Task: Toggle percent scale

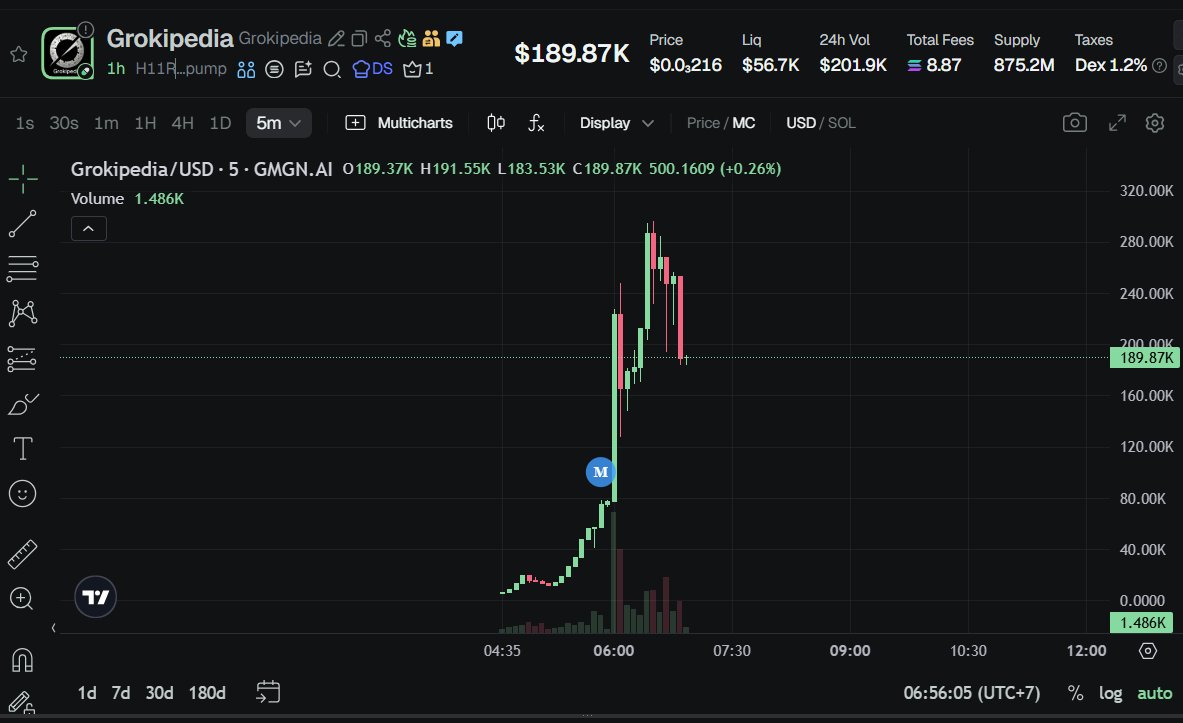Action: 1076,693
